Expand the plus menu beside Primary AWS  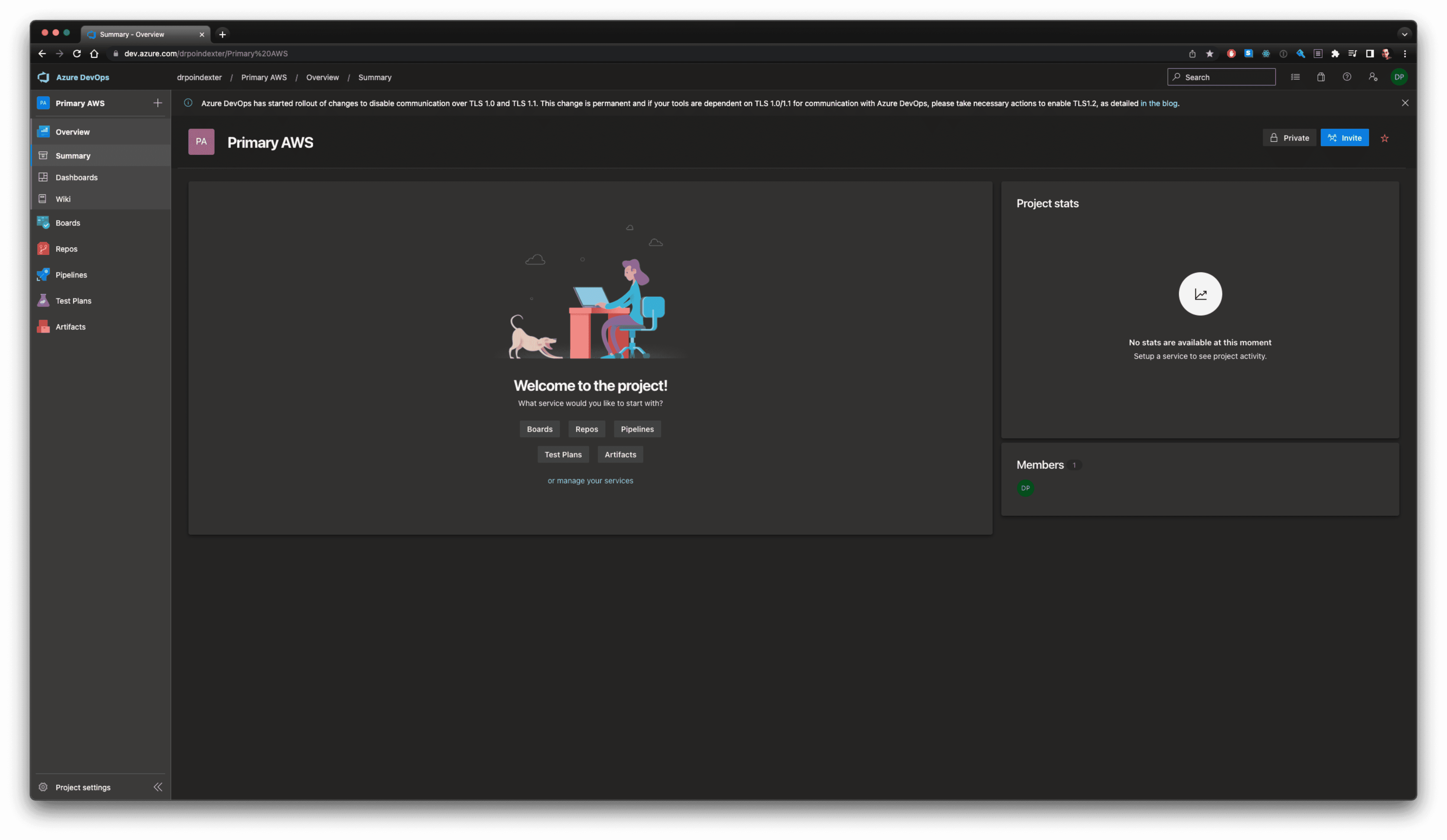coord(157,103)
